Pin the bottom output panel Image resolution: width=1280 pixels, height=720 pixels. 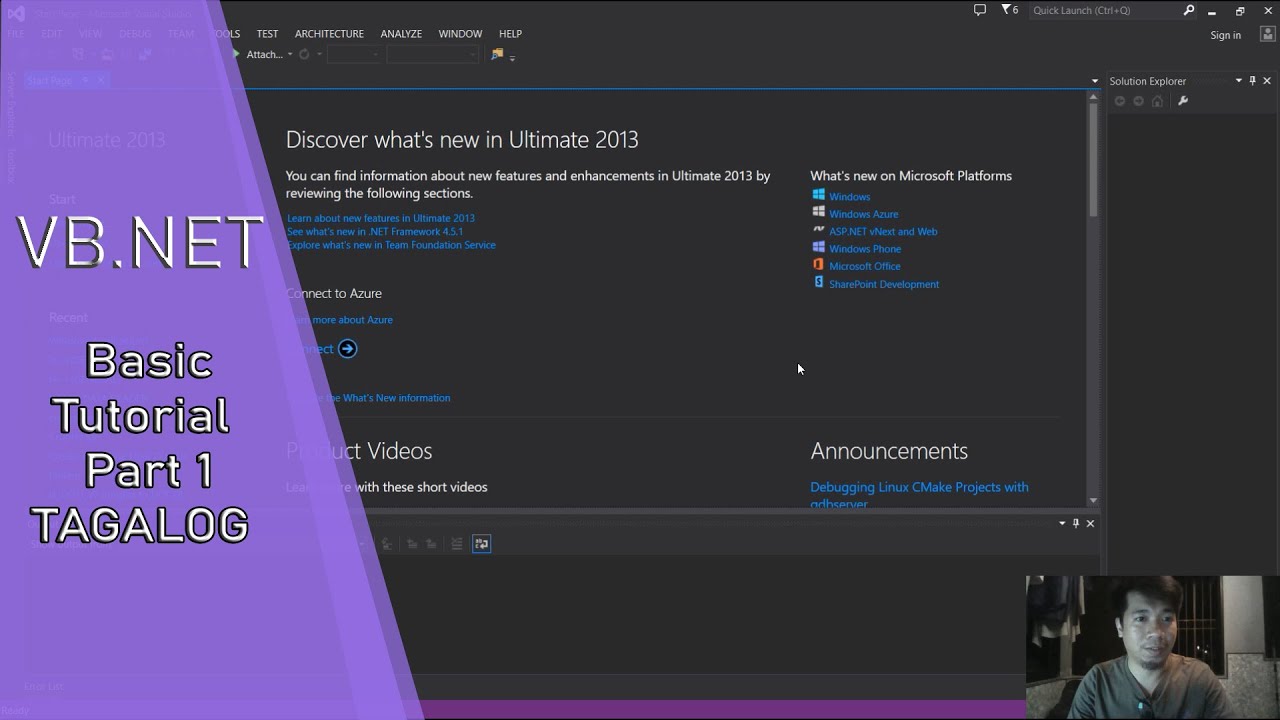[1076, 523]
